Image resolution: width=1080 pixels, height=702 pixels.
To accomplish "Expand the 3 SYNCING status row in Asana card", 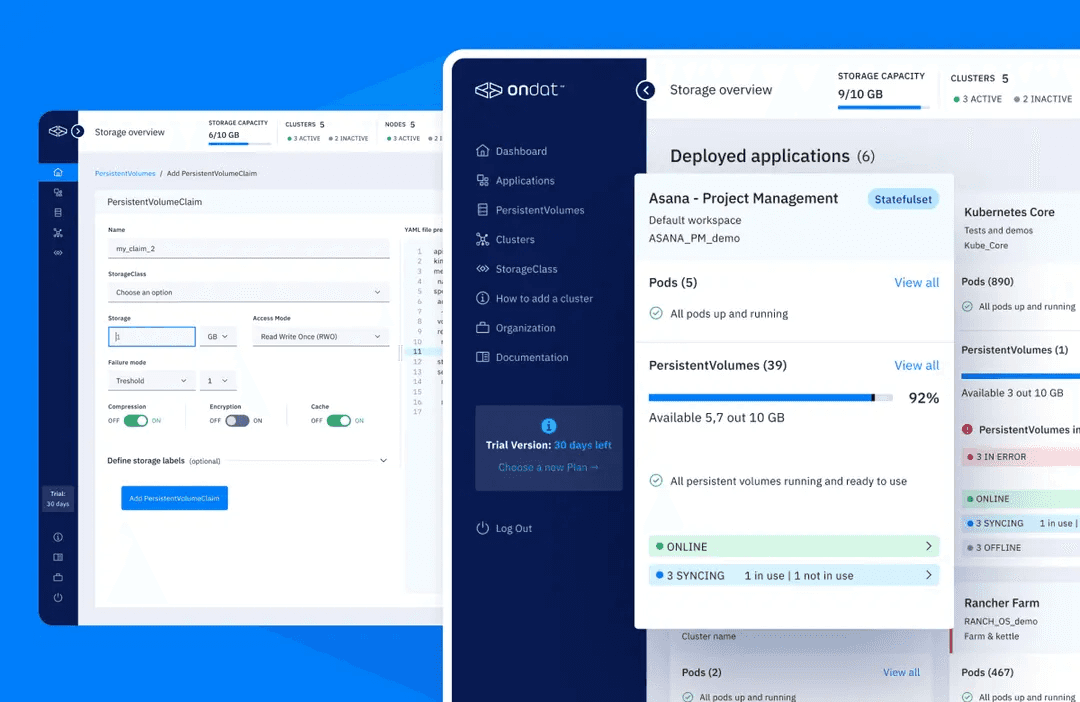I will coord(793,575).
